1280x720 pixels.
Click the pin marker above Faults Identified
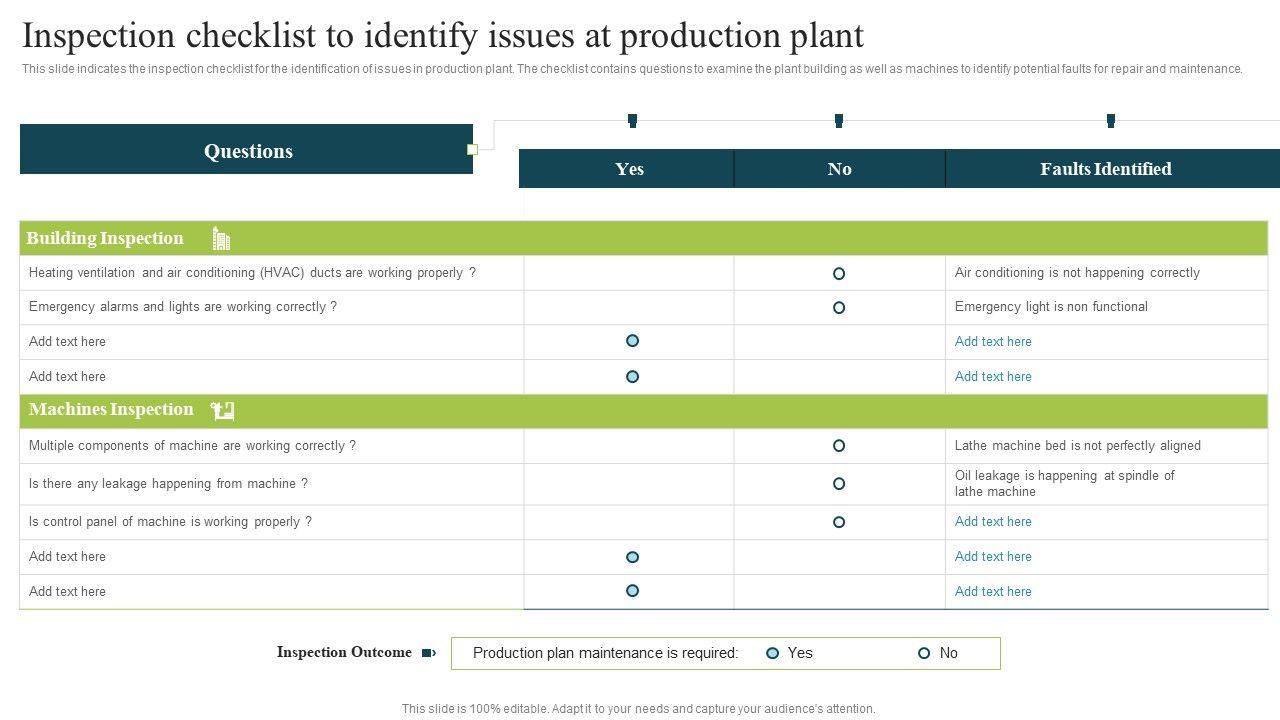click(x=1110, y=120)
